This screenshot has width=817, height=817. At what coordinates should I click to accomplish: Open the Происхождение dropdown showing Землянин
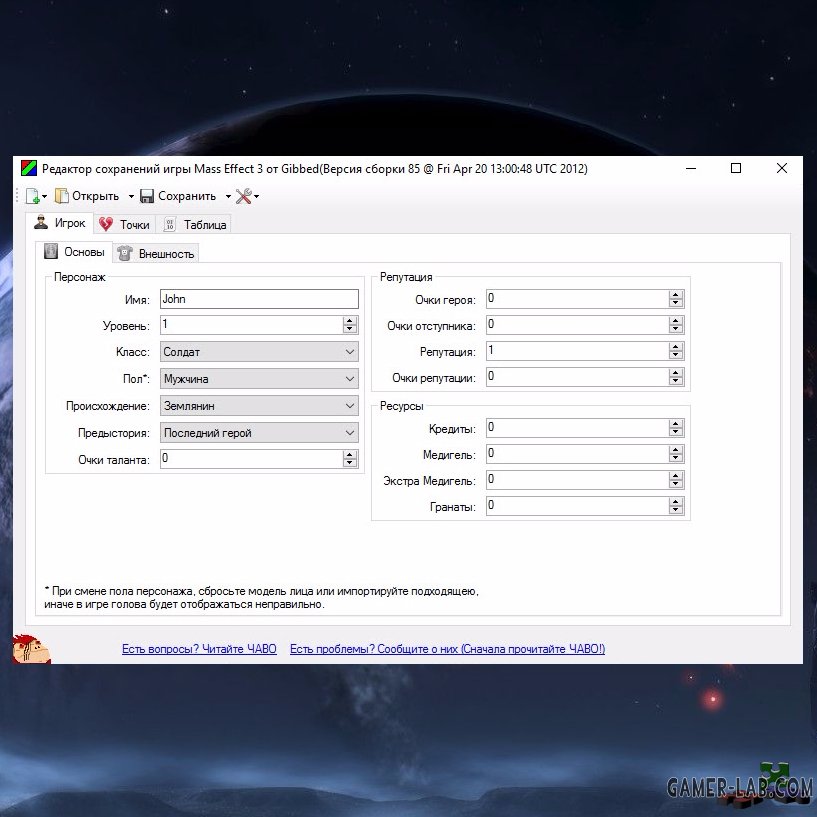point(259,405)
